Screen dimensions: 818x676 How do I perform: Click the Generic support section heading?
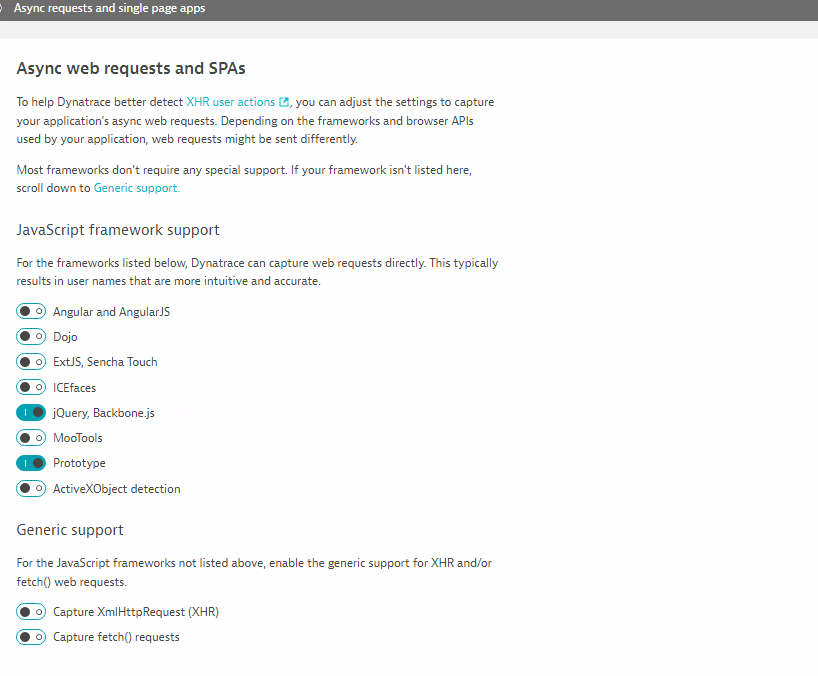tap(70, 530)
